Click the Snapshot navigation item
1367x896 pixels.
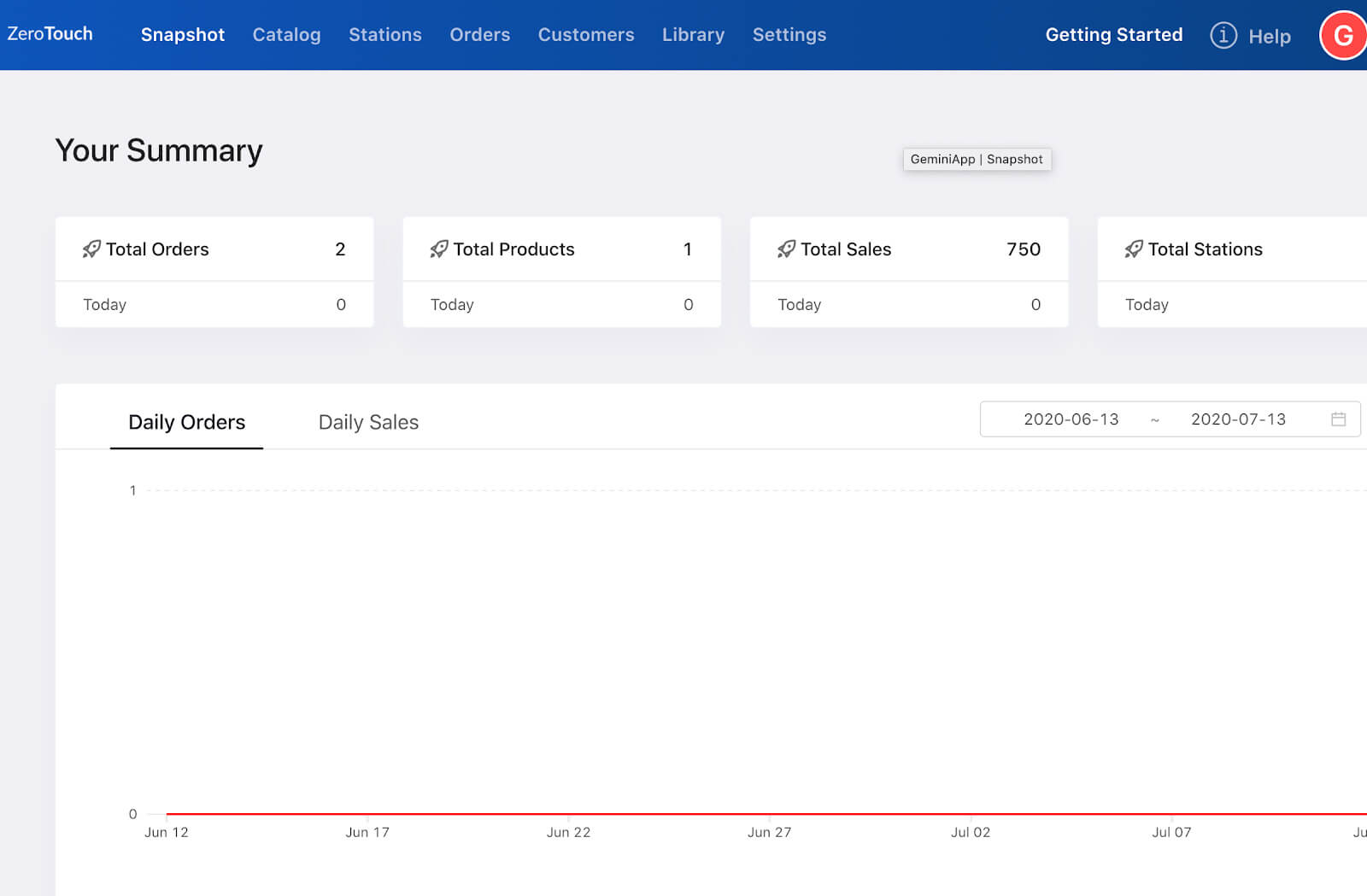(183, 34)
